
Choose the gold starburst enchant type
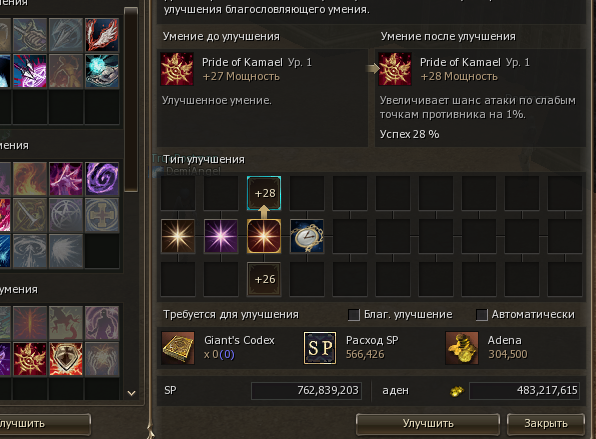click(178, 236)
